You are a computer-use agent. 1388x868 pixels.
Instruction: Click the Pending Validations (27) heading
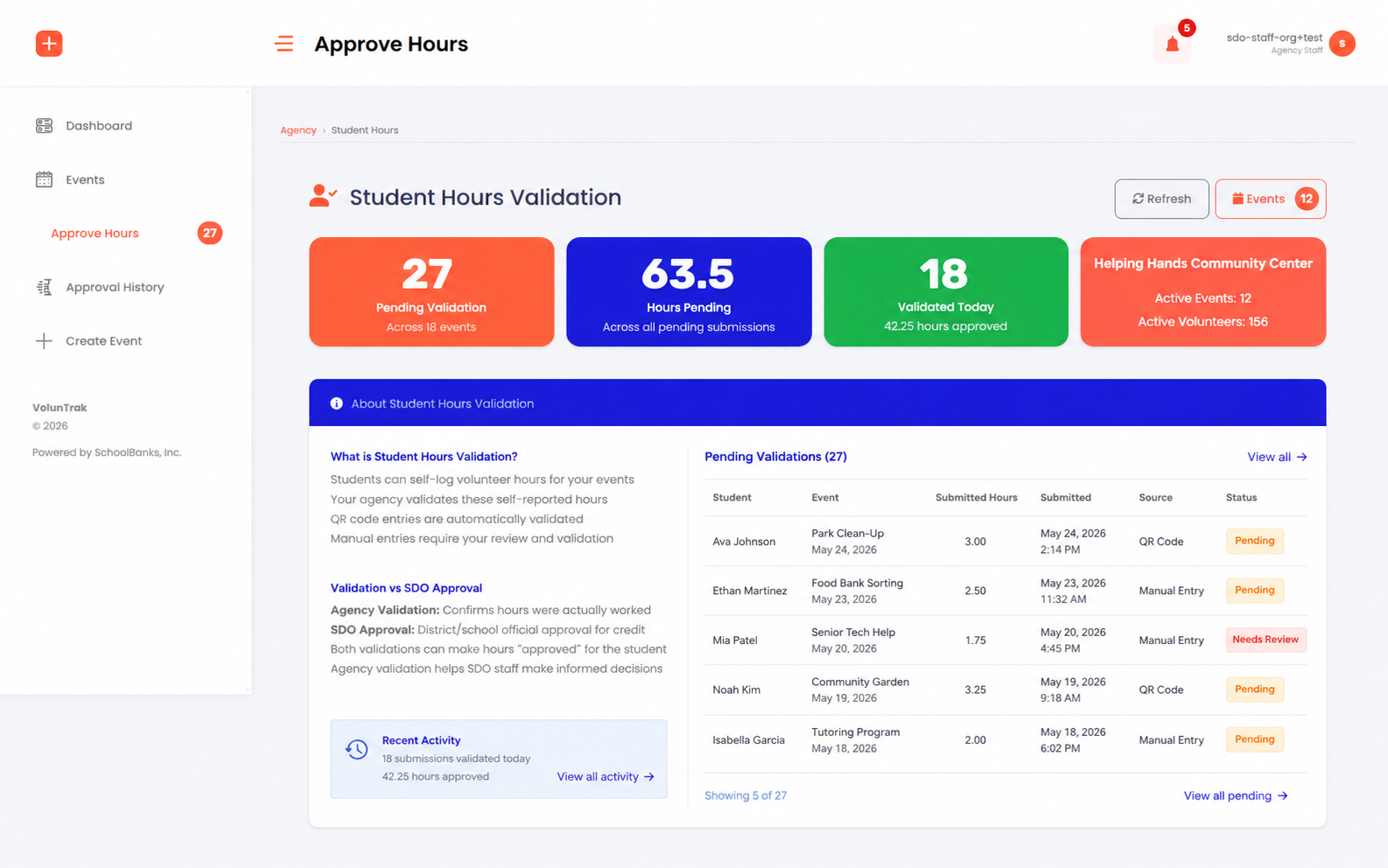pyautogui.click(x=775, y=457)
